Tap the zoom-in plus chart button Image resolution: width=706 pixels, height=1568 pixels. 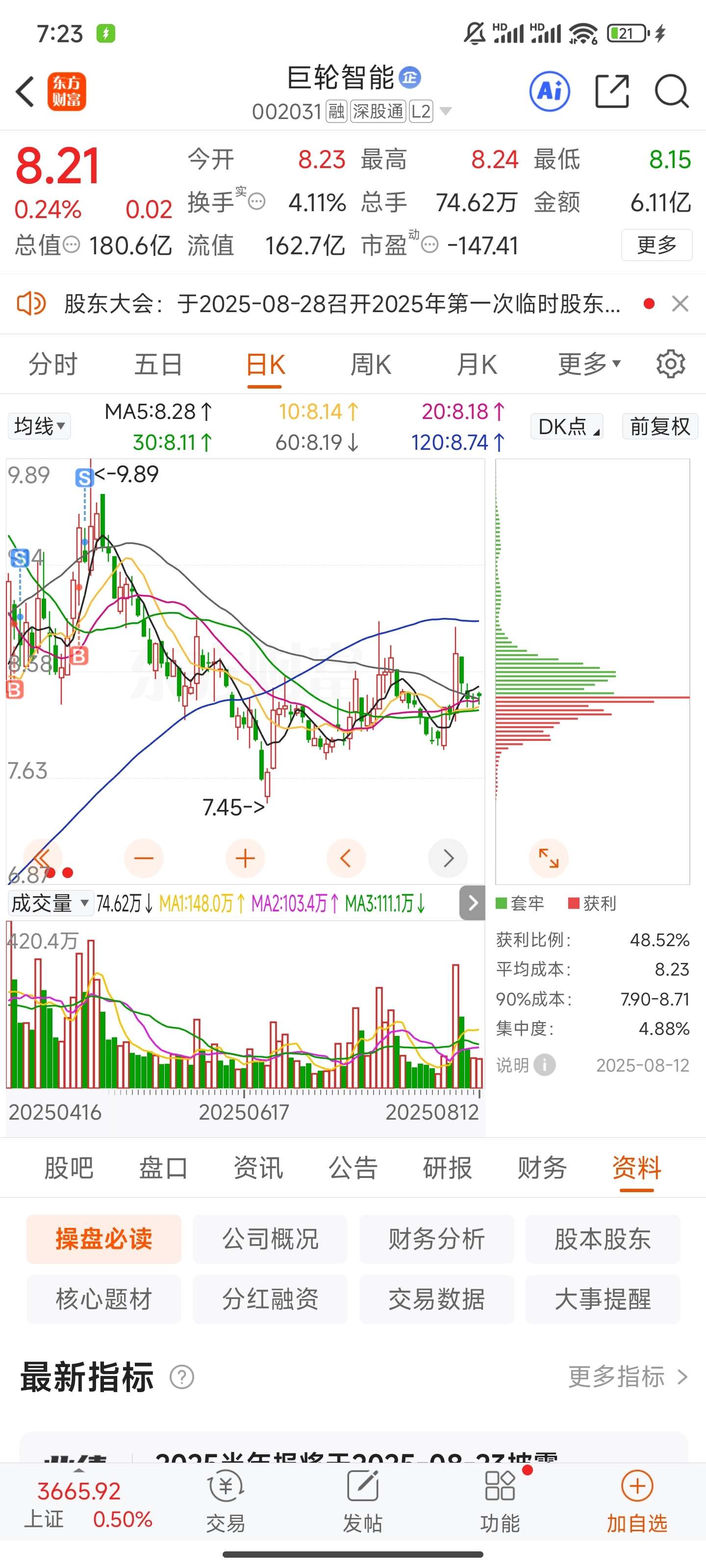[246, 858]
